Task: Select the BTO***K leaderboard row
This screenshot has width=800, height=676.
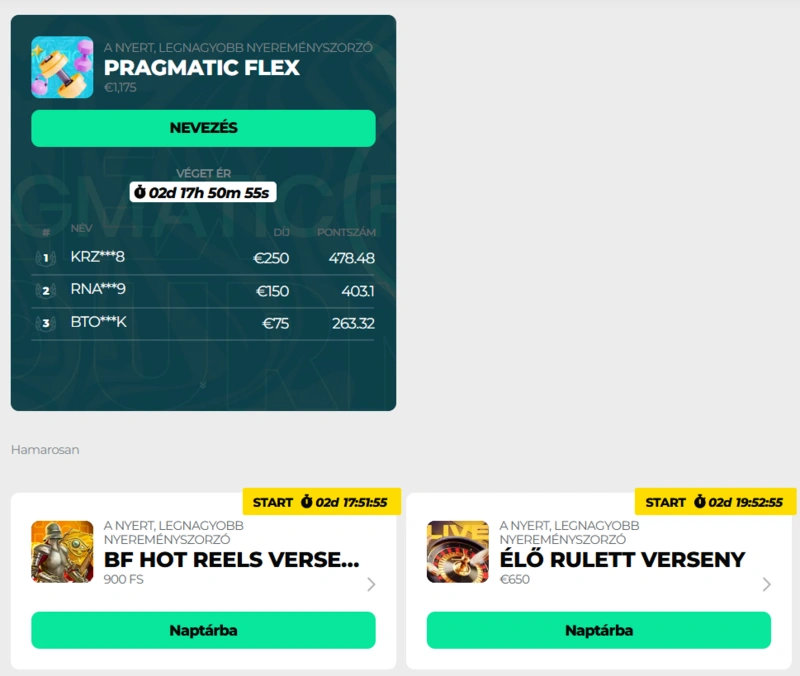Action: 203,323
